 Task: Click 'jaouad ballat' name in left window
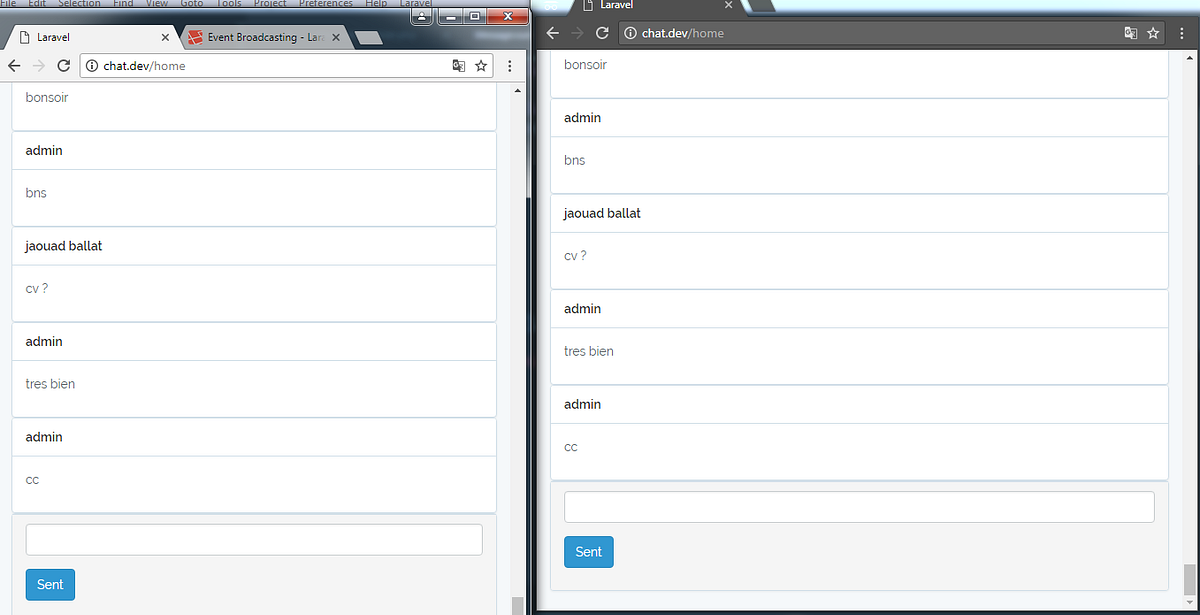(x=64, y=246)
